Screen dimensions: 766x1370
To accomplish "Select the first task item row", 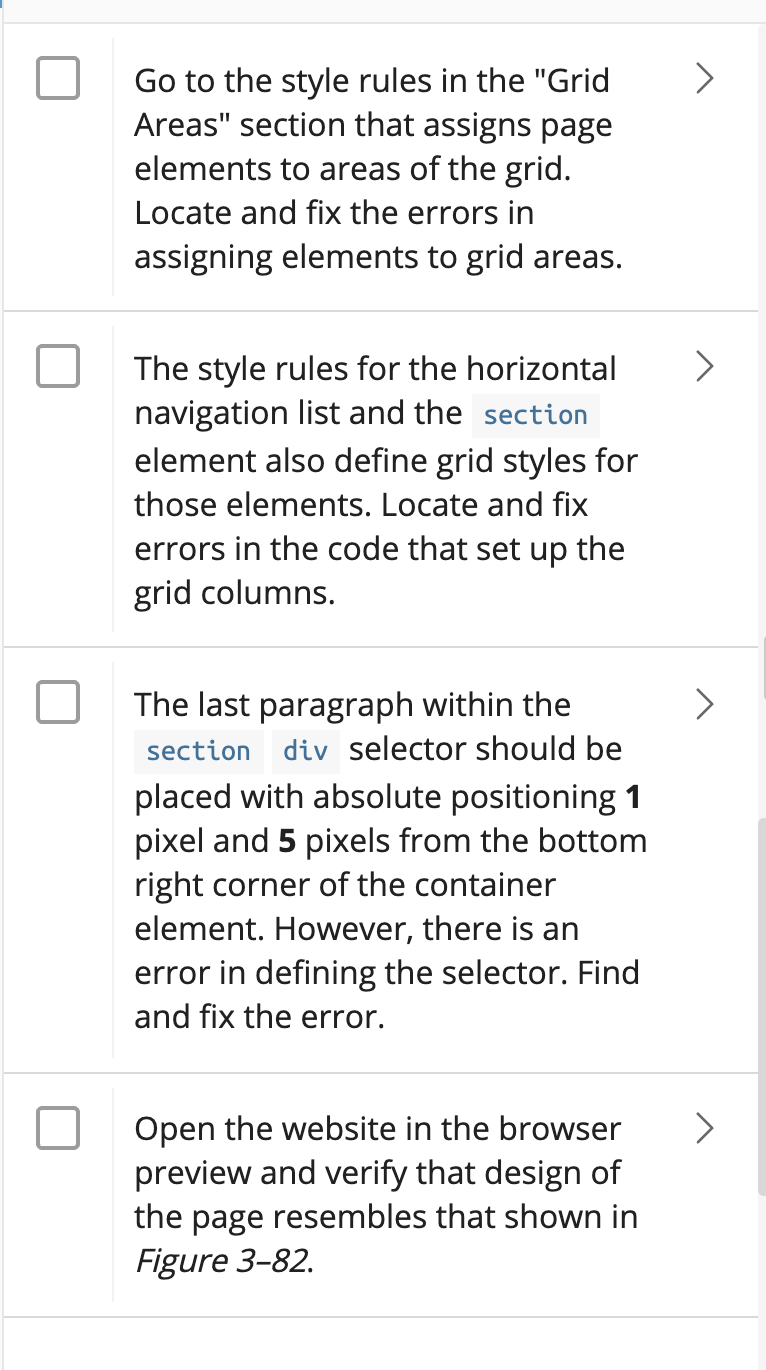I will click(x=380, y=167).
